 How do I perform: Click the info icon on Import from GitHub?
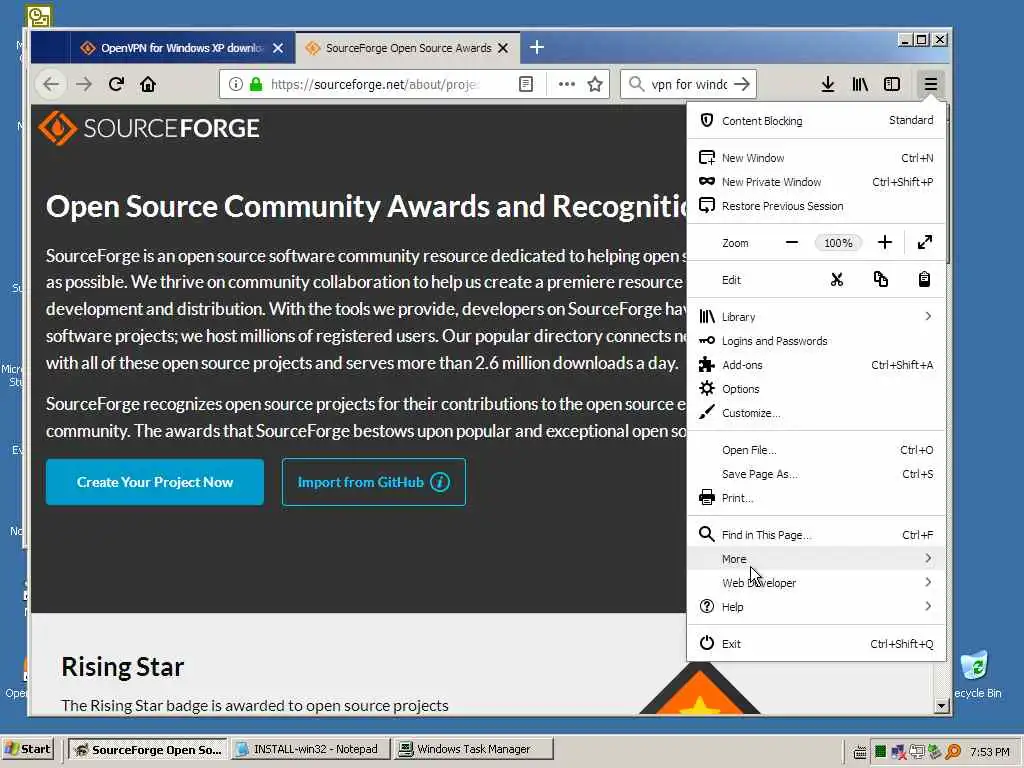(440, 482)
